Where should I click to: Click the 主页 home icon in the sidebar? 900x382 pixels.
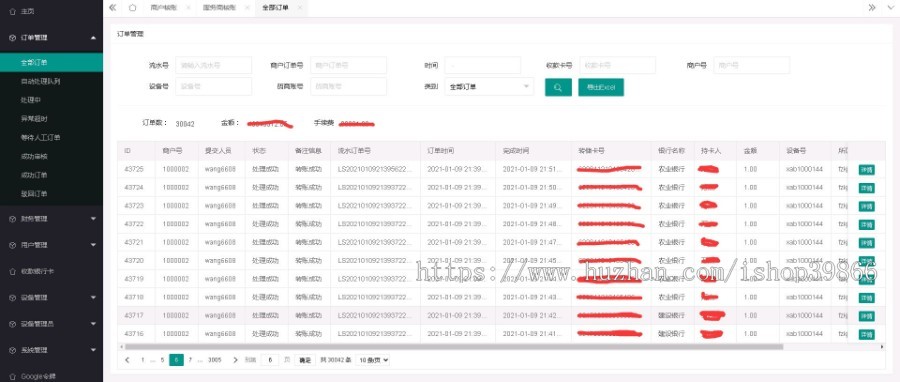click(13, 11)
